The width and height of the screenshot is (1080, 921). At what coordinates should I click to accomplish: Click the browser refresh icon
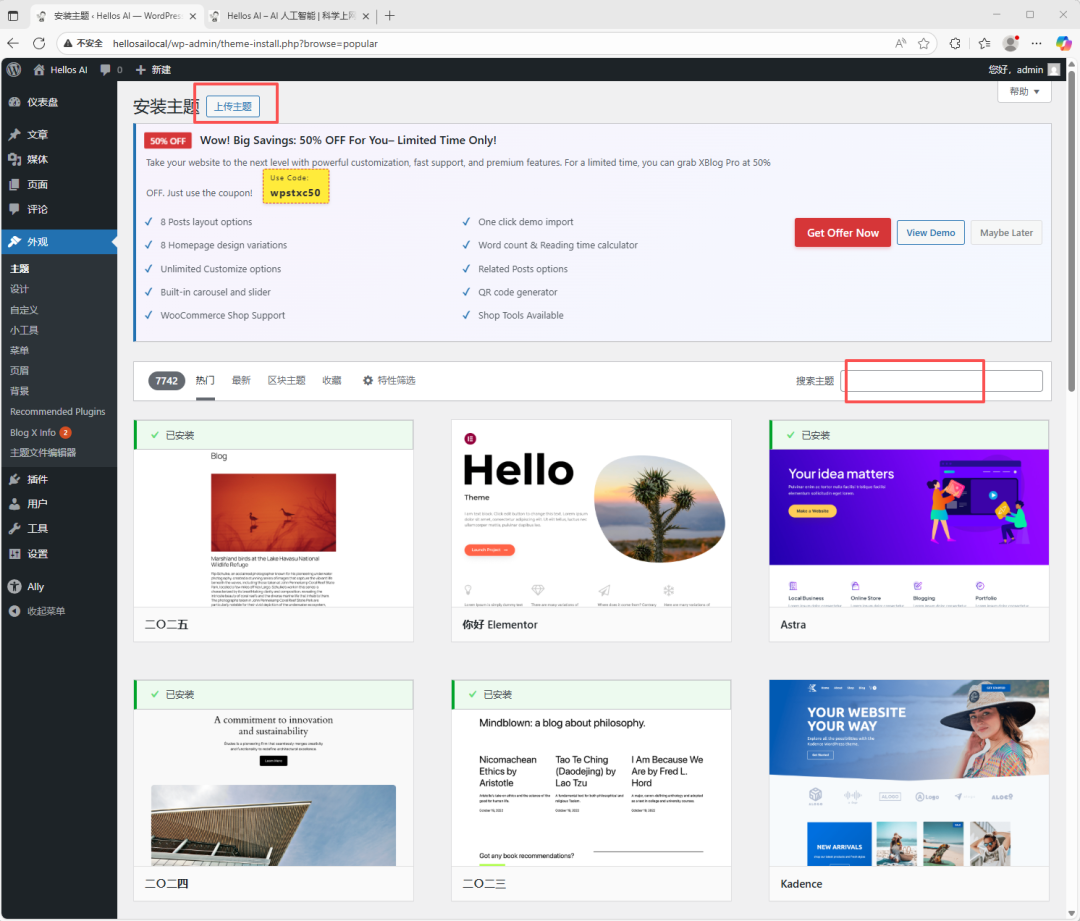point(39,44)
